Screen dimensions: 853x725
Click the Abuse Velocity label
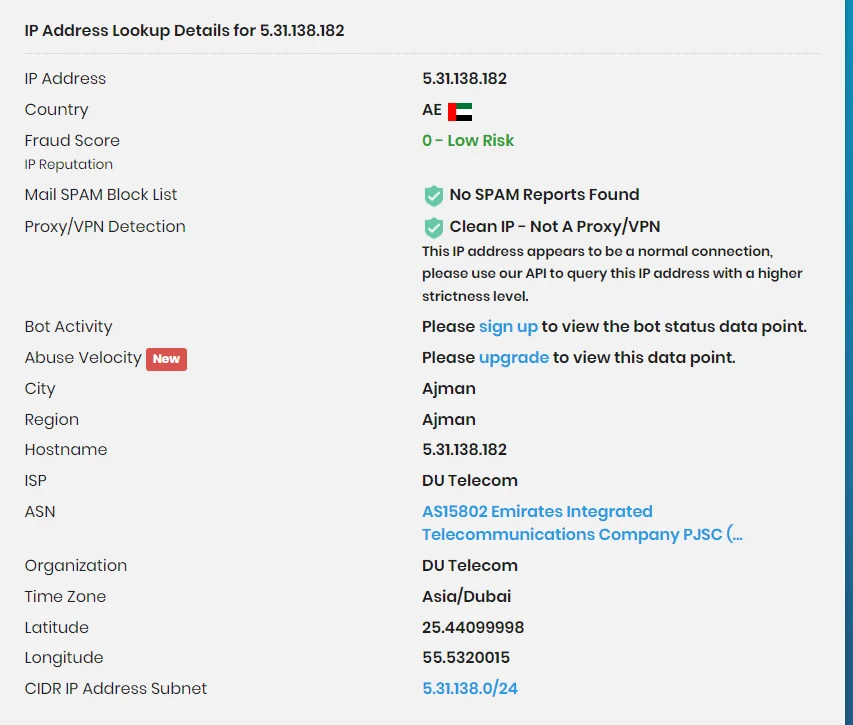[x=83, y=358]
